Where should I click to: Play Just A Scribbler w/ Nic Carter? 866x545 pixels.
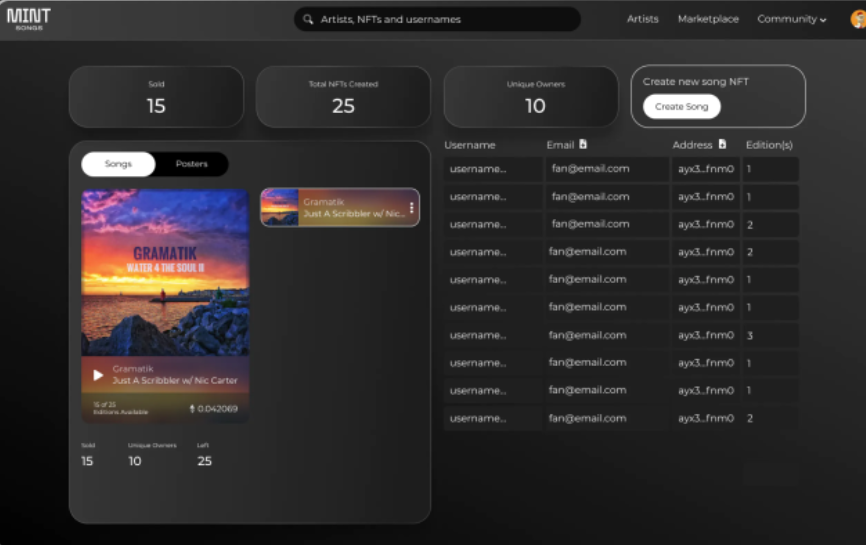pyautogui.click(x=98, y=375)
